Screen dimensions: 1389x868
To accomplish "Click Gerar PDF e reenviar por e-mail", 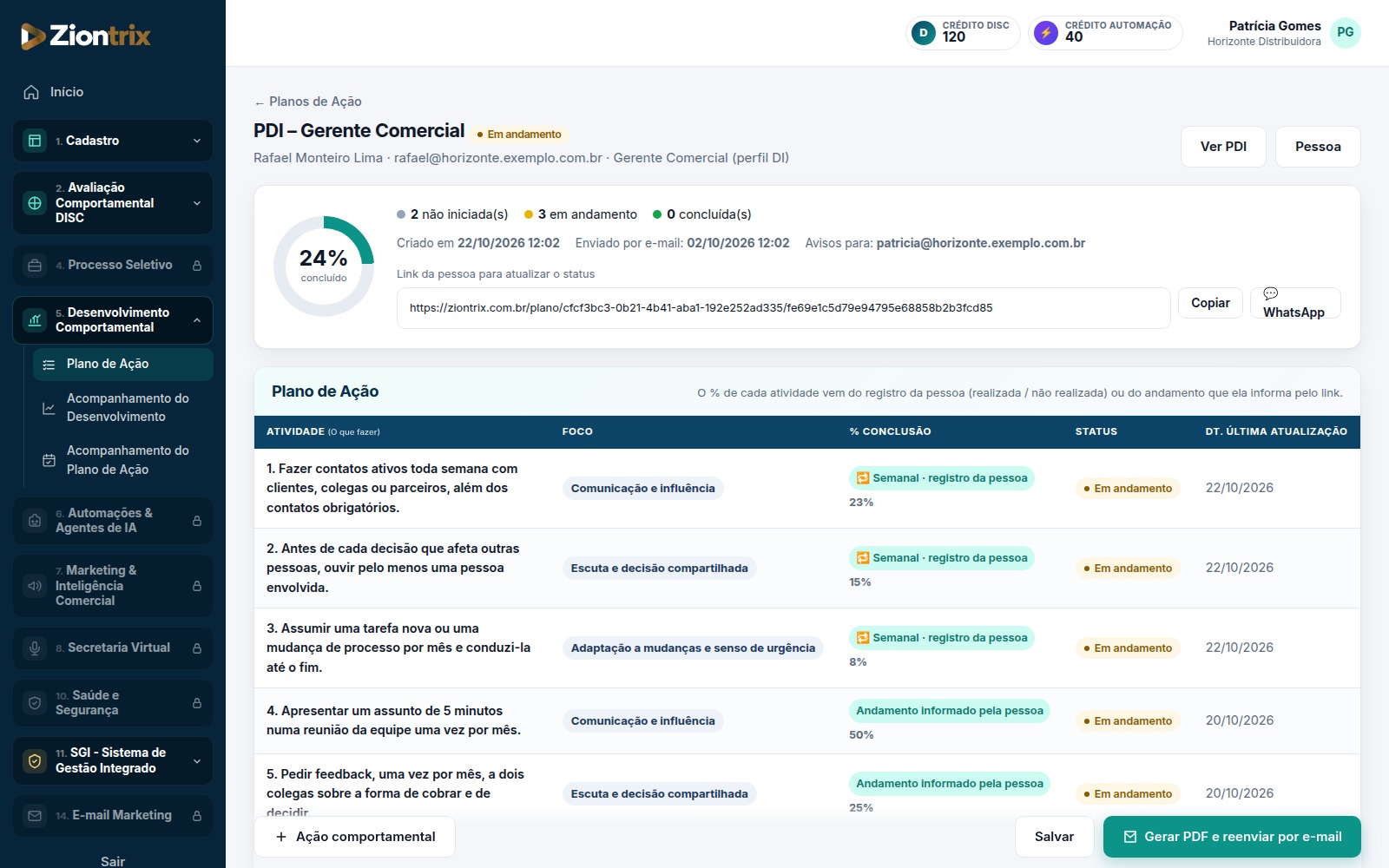I will click(1232, 837).
